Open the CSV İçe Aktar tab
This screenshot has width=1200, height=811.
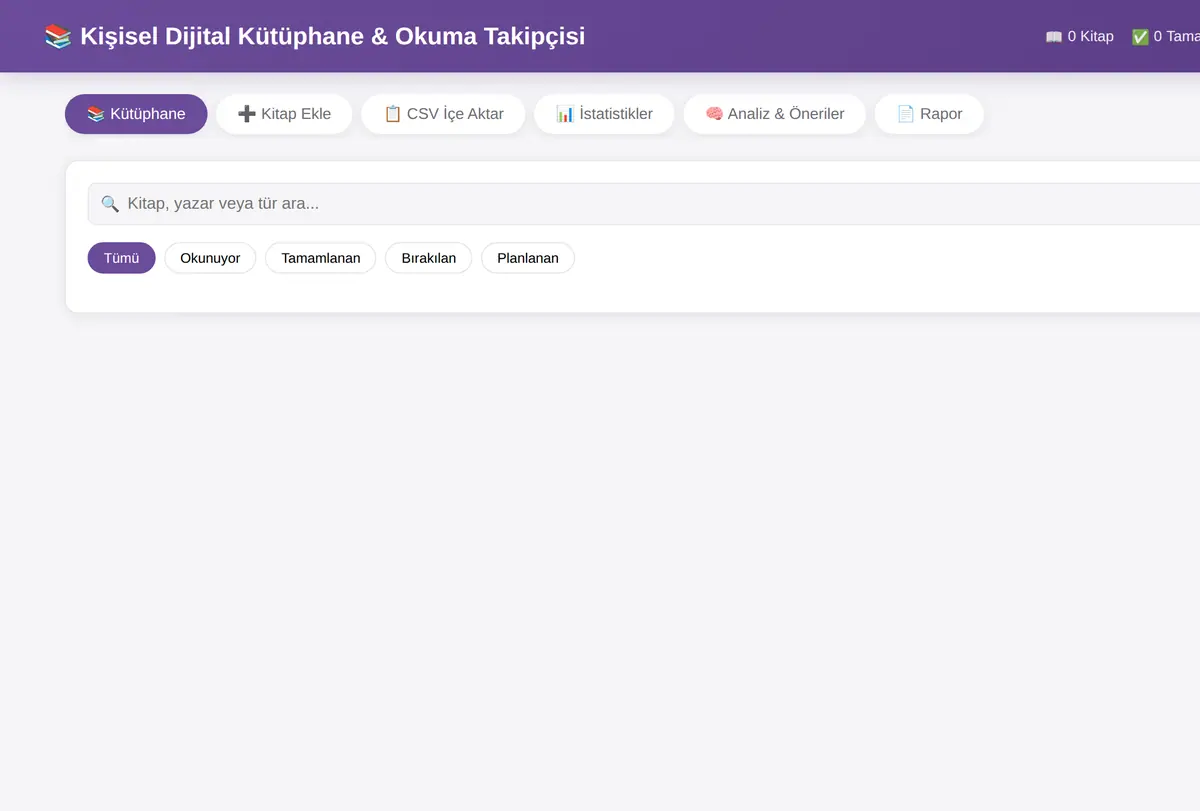[x=443, y=114]
